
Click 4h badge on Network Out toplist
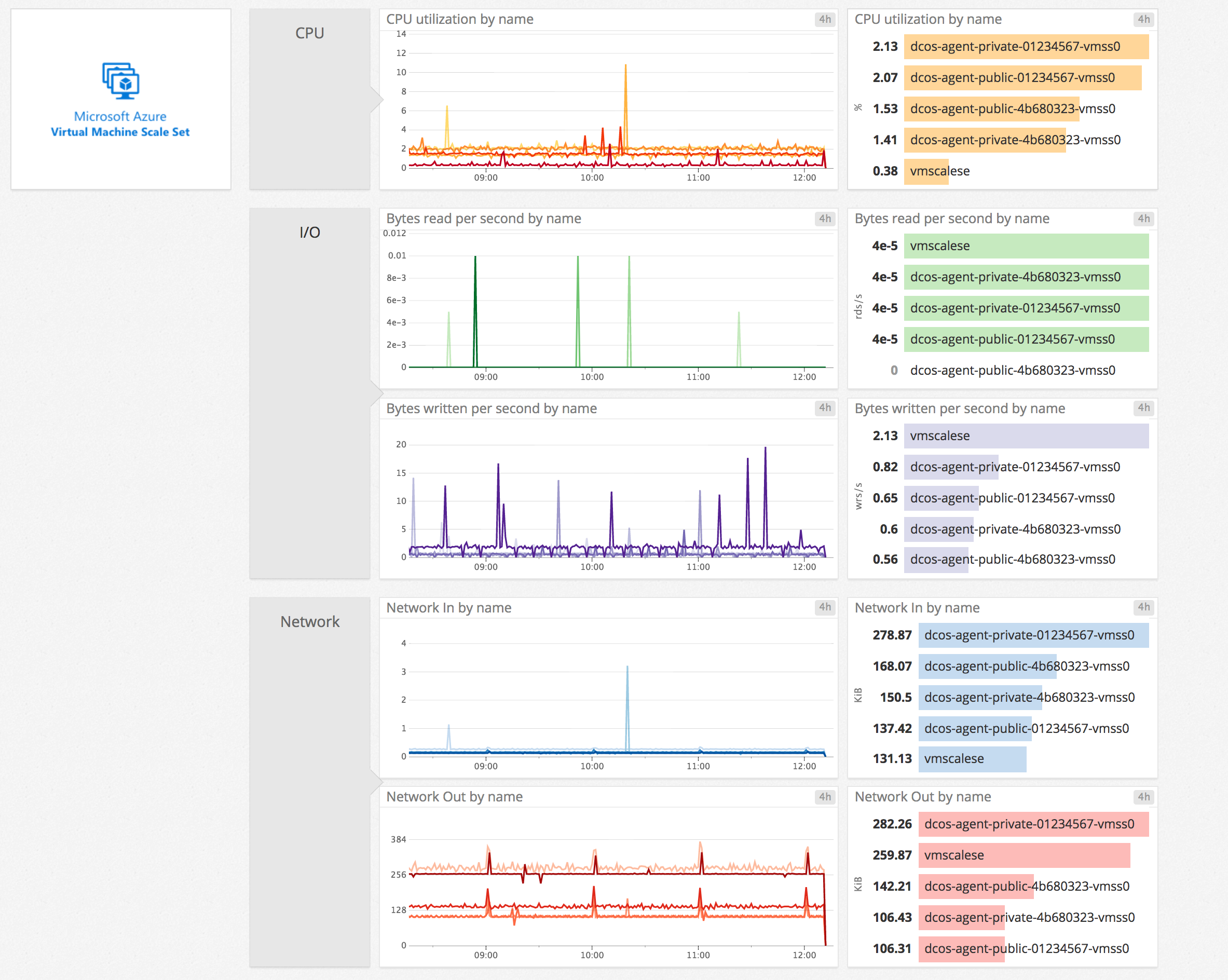1144,797
